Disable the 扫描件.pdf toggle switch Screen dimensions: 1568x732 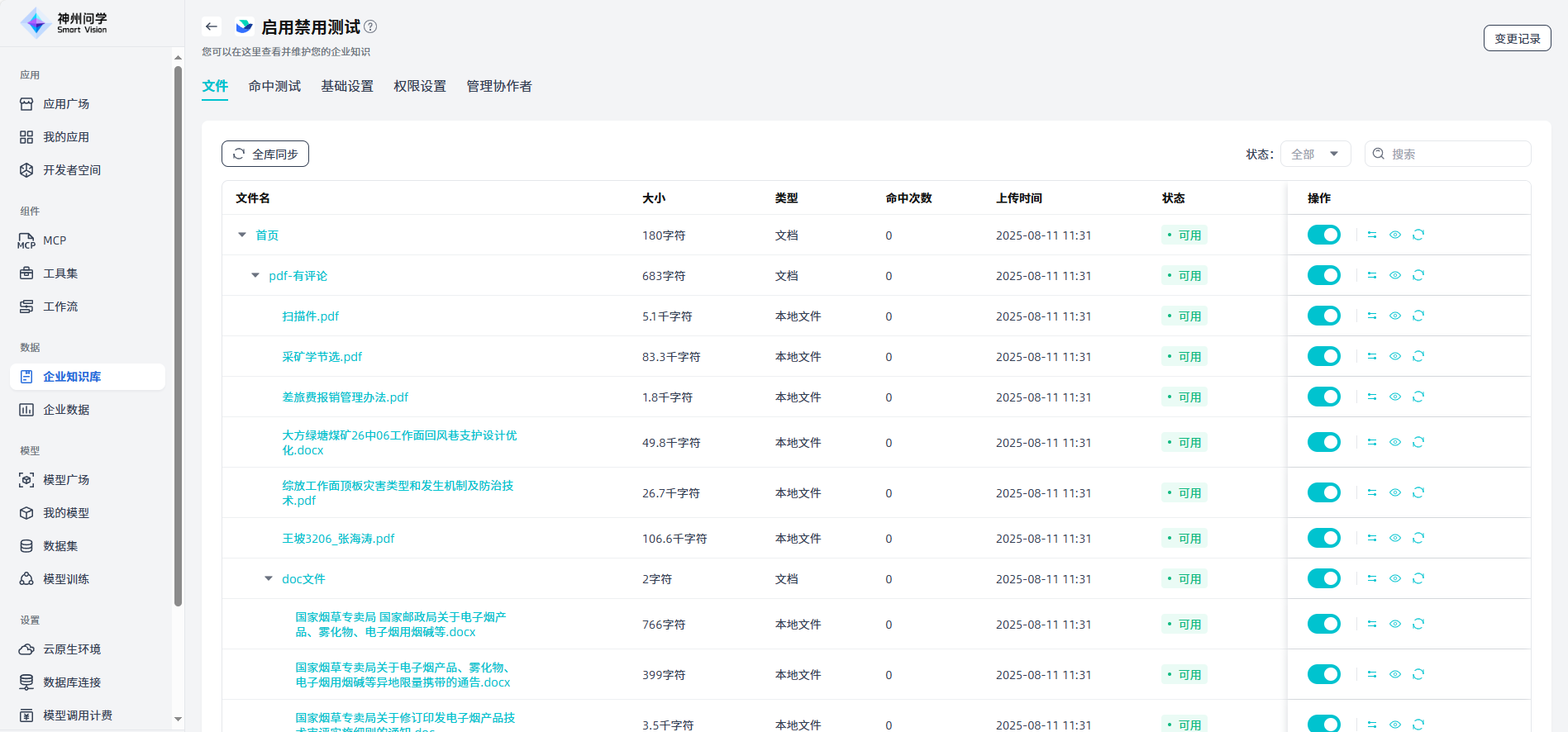coord(1323,316)
